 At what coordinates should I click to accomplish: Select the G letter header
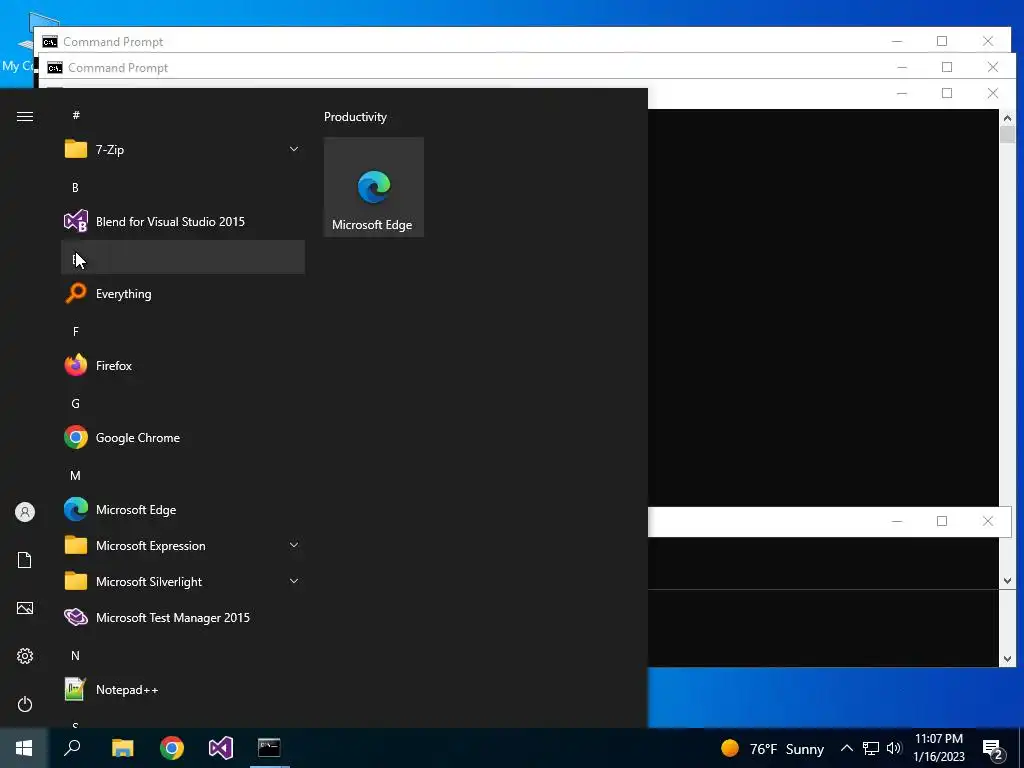(75, 404)
